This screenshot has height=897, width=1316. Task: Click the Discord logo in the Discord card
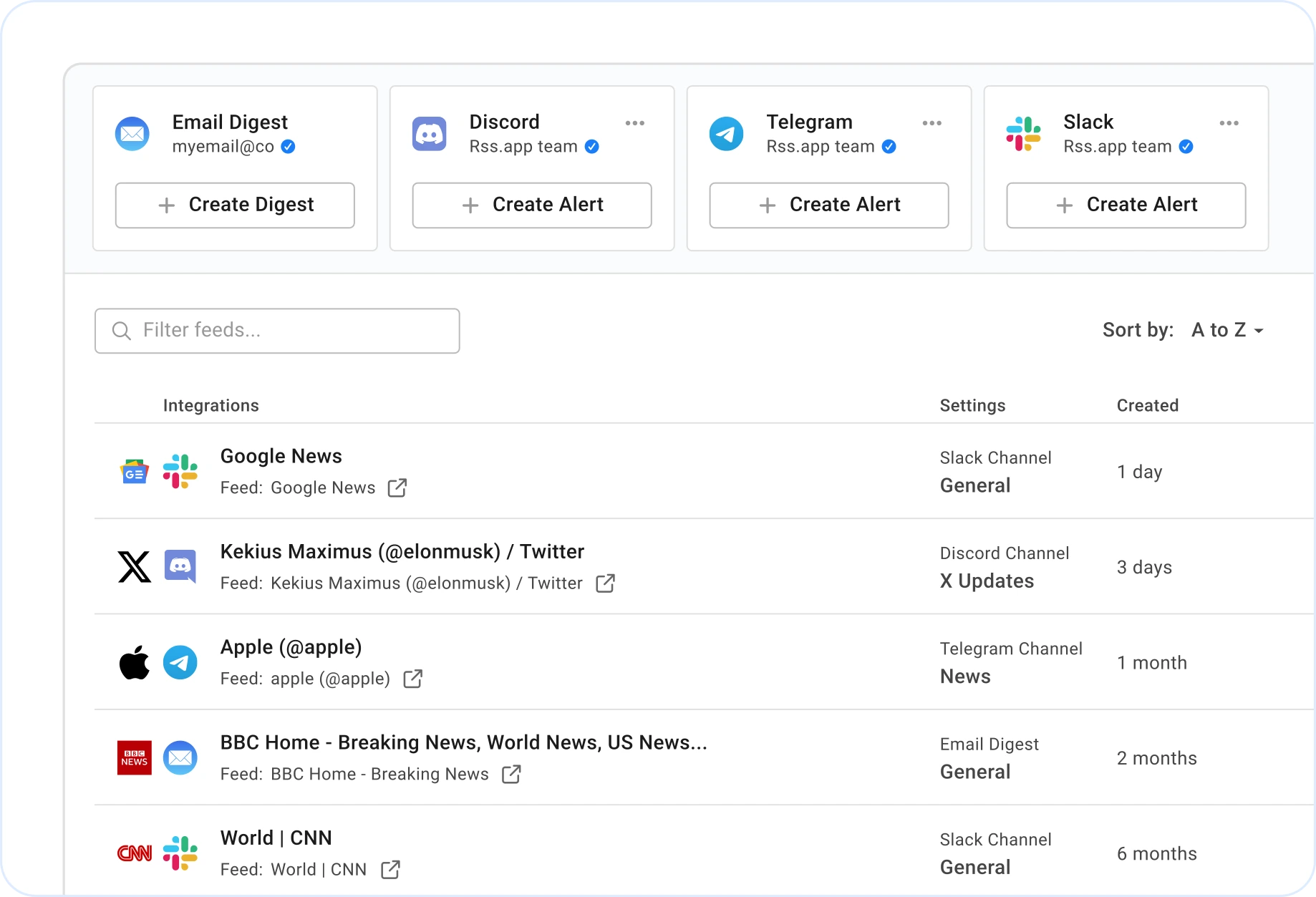pos(430,134)
